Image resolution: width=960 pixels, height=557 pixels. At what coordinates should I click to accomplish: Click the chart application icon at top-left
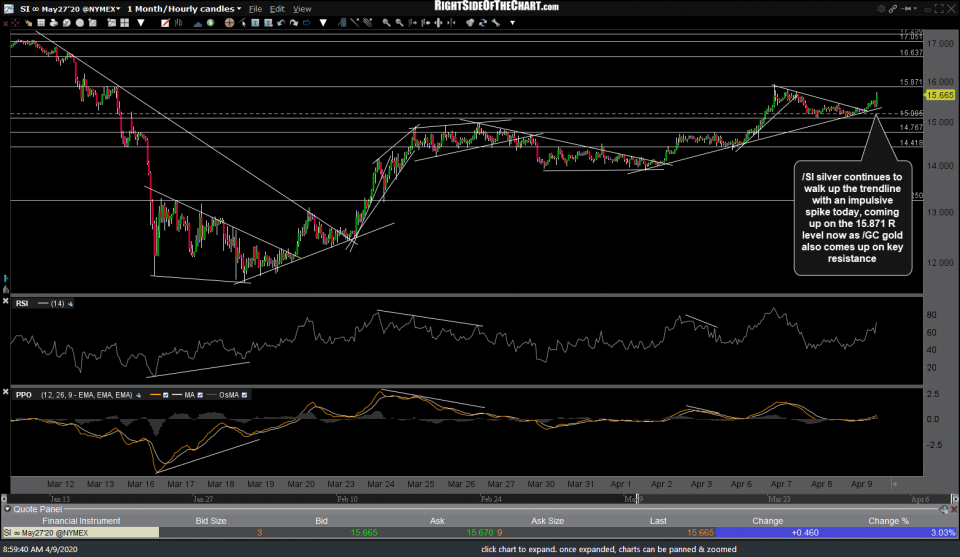[x=7, y=9]
